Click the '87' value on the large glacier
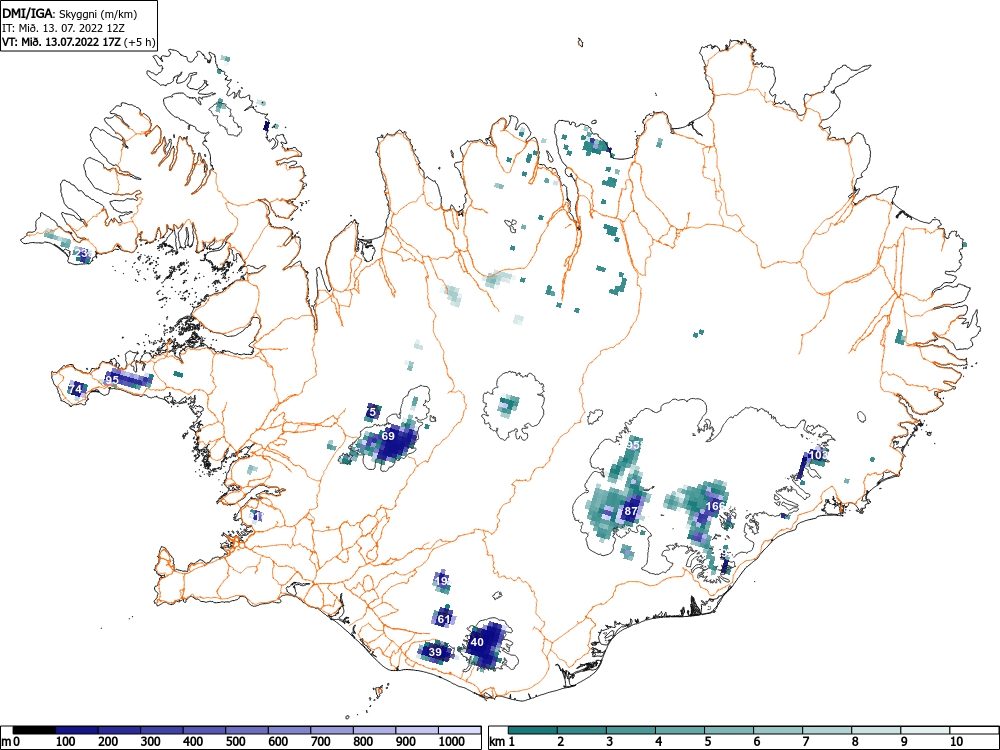The width and height of the screenshot is (1000, 750). click(x=631, y=511)
